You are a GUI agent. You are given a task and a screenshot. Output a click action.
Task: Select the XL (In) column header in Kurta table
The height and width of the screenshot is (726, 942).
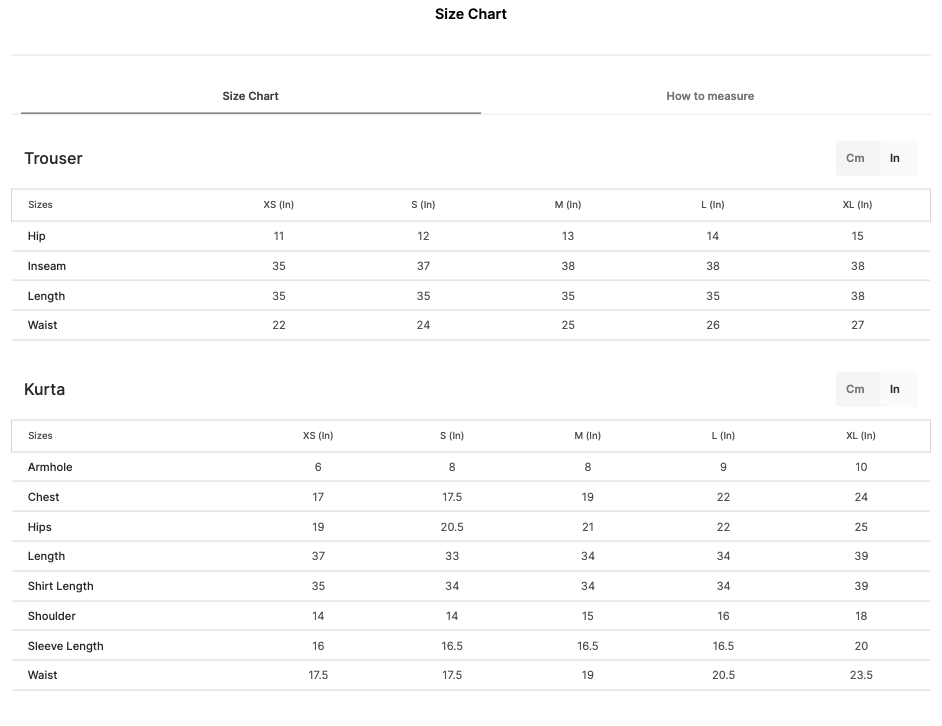[x=861, y=435]
